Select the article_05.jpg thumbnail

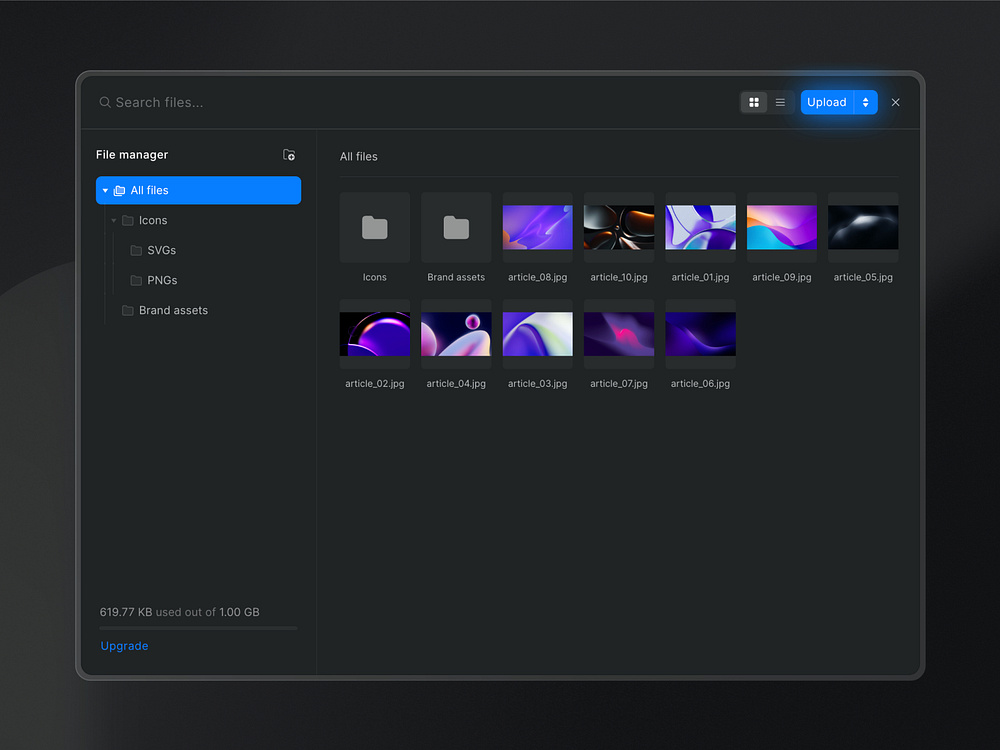pos(864,228)
